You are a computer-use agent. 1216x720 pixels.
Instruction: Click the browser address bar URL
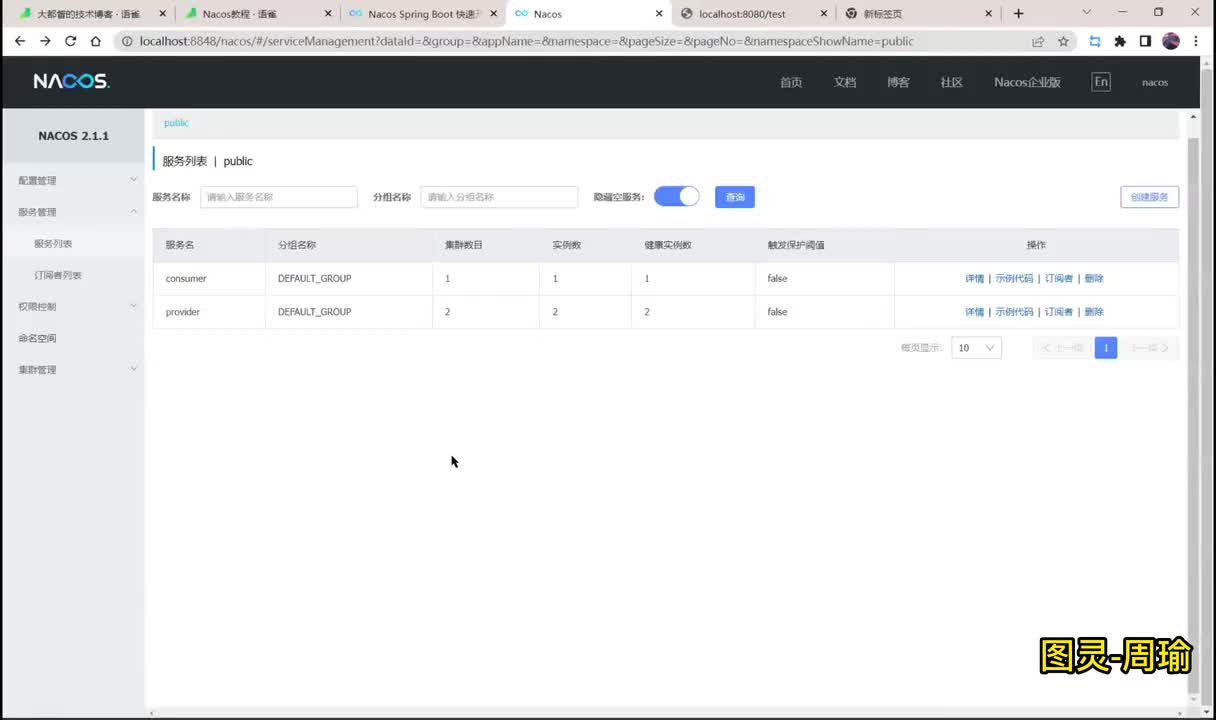pyautogui.click(x=526, y=41)
